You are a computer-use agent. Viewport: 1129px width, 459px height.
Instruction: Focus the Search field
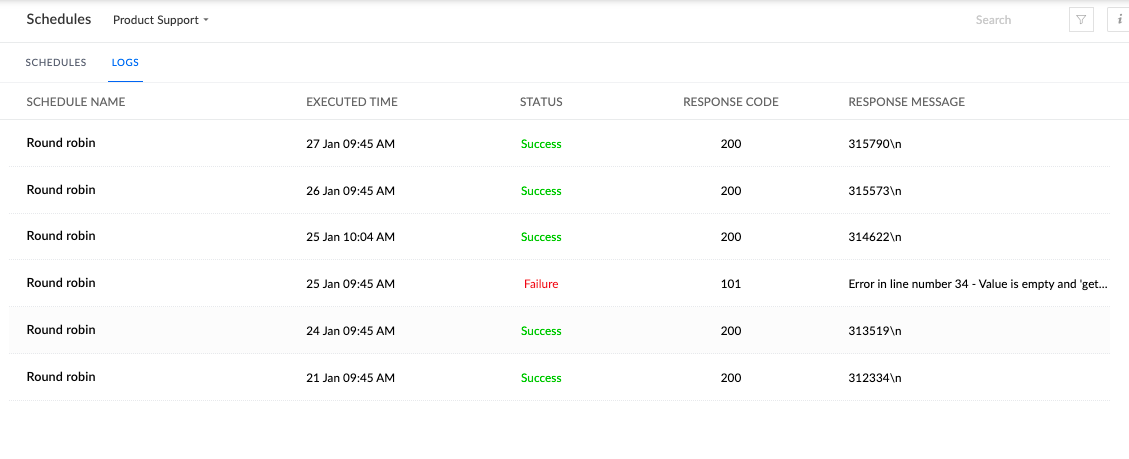(1010, 20)
